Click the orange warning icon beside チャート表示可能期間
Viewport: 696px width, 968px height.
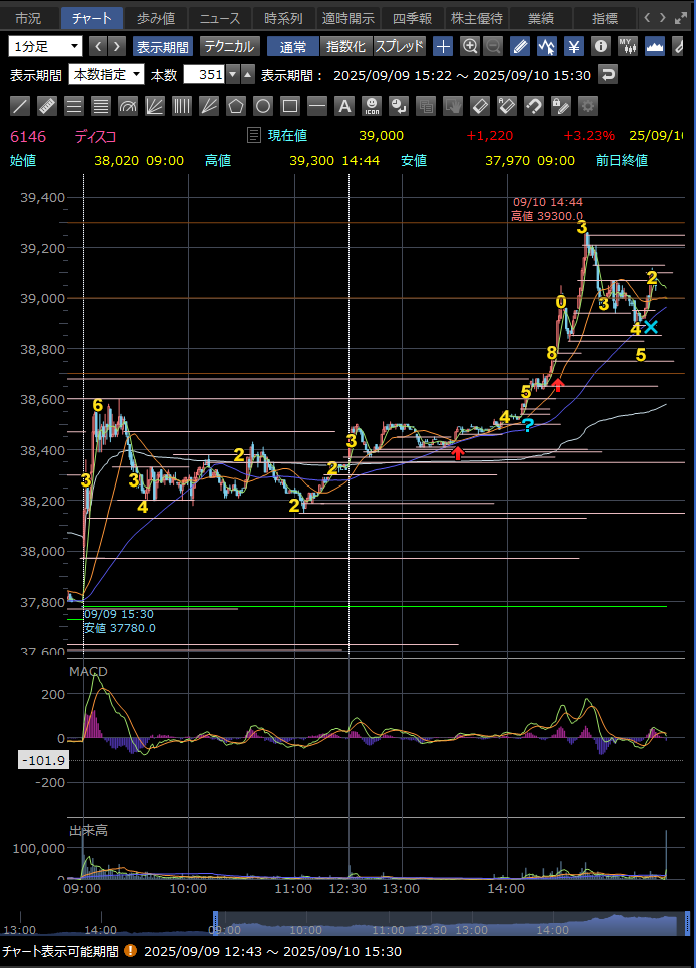pyautogui.click(x=130, y=951)
